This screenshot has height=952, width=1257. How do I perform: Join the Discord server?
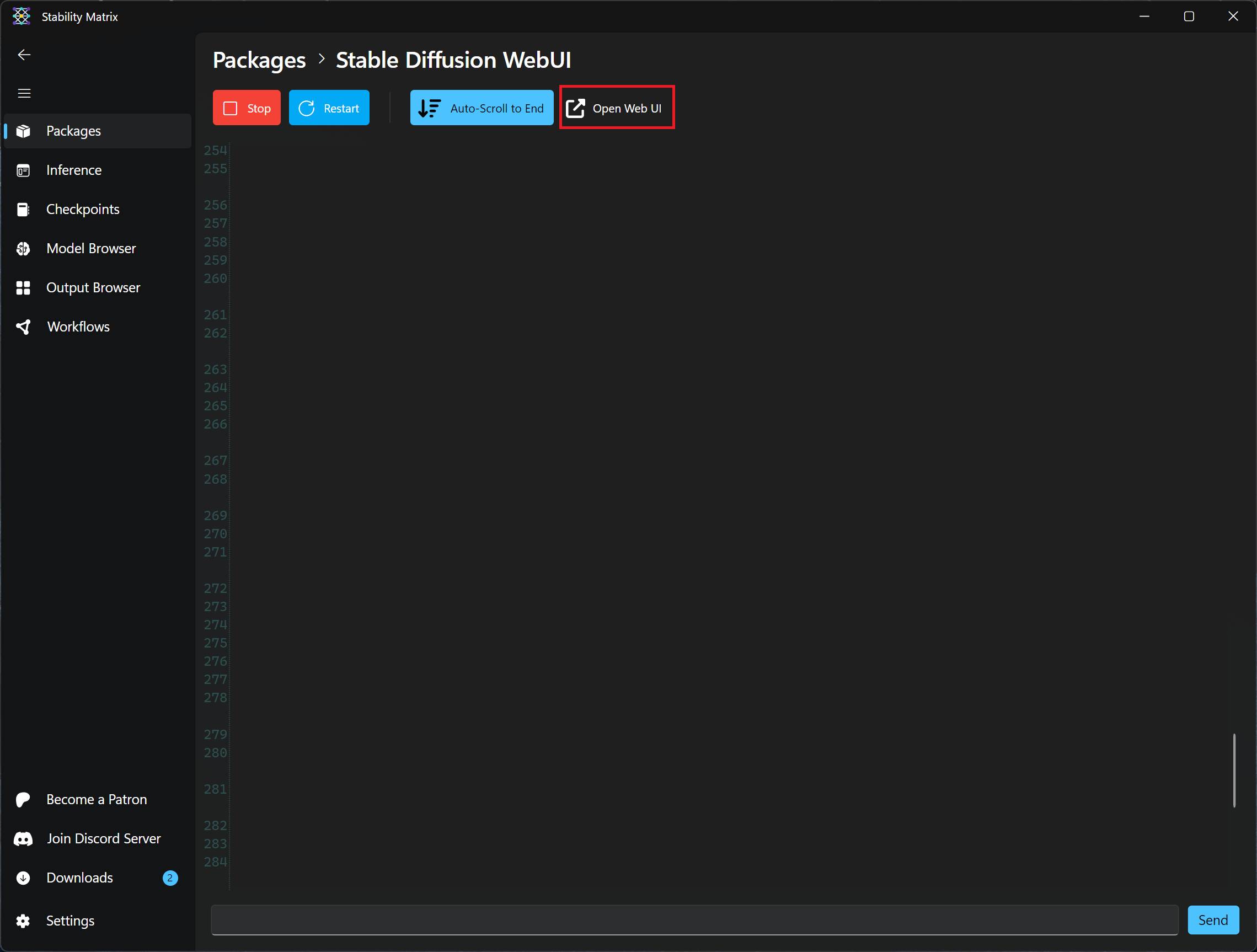(104, 838)
